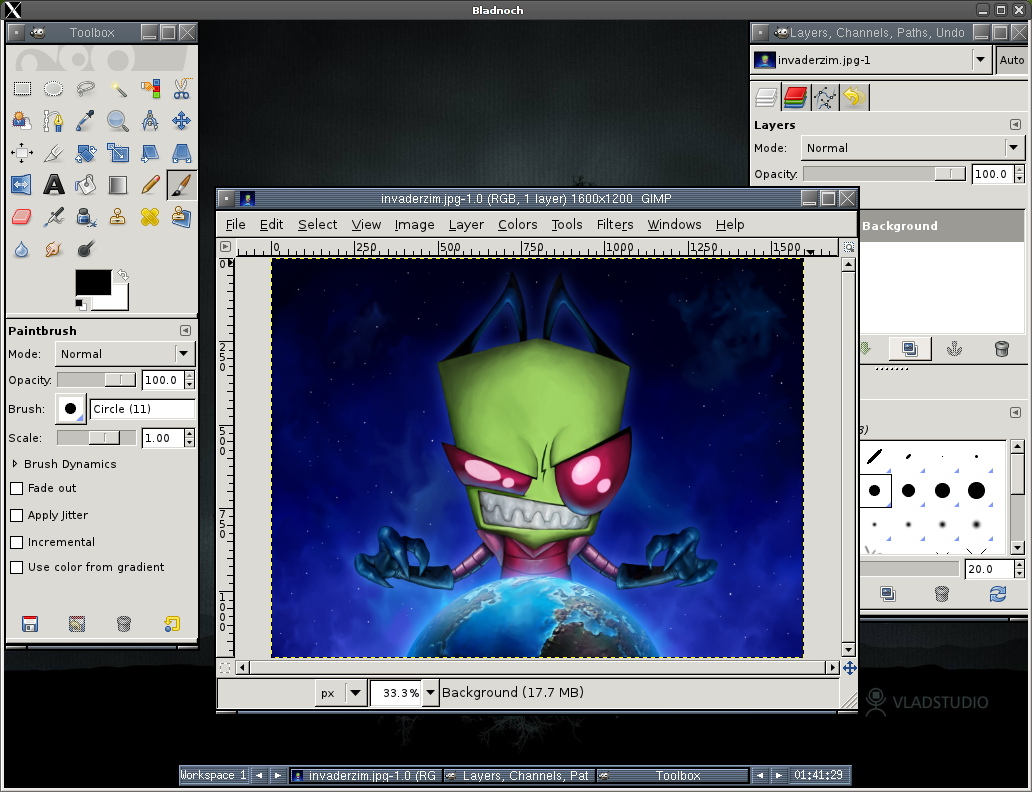Open the Filters menu
Image resolution: width=1032 pixels, height=792 pixels.
click(615, 225)
